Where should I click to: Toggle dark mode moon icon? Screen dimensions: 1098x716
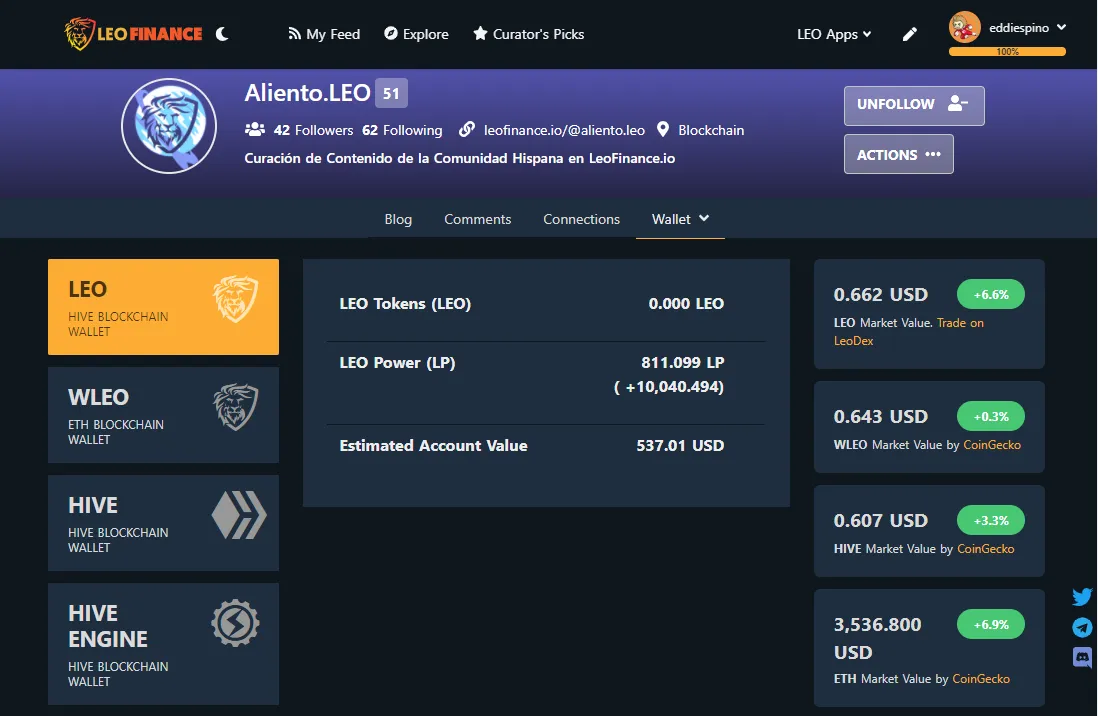pos(222,34)
